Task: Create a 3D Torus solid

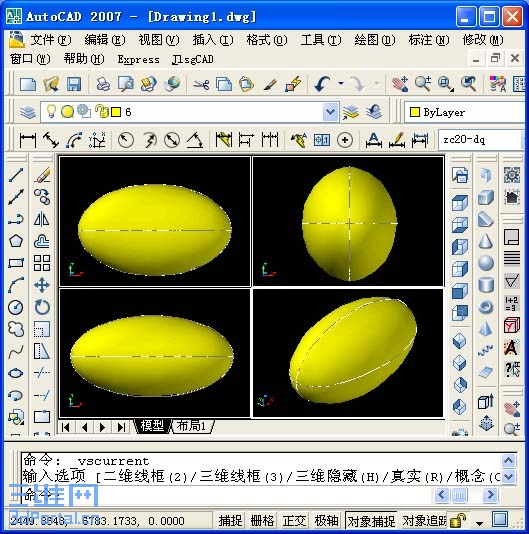Action: point(486,307)
